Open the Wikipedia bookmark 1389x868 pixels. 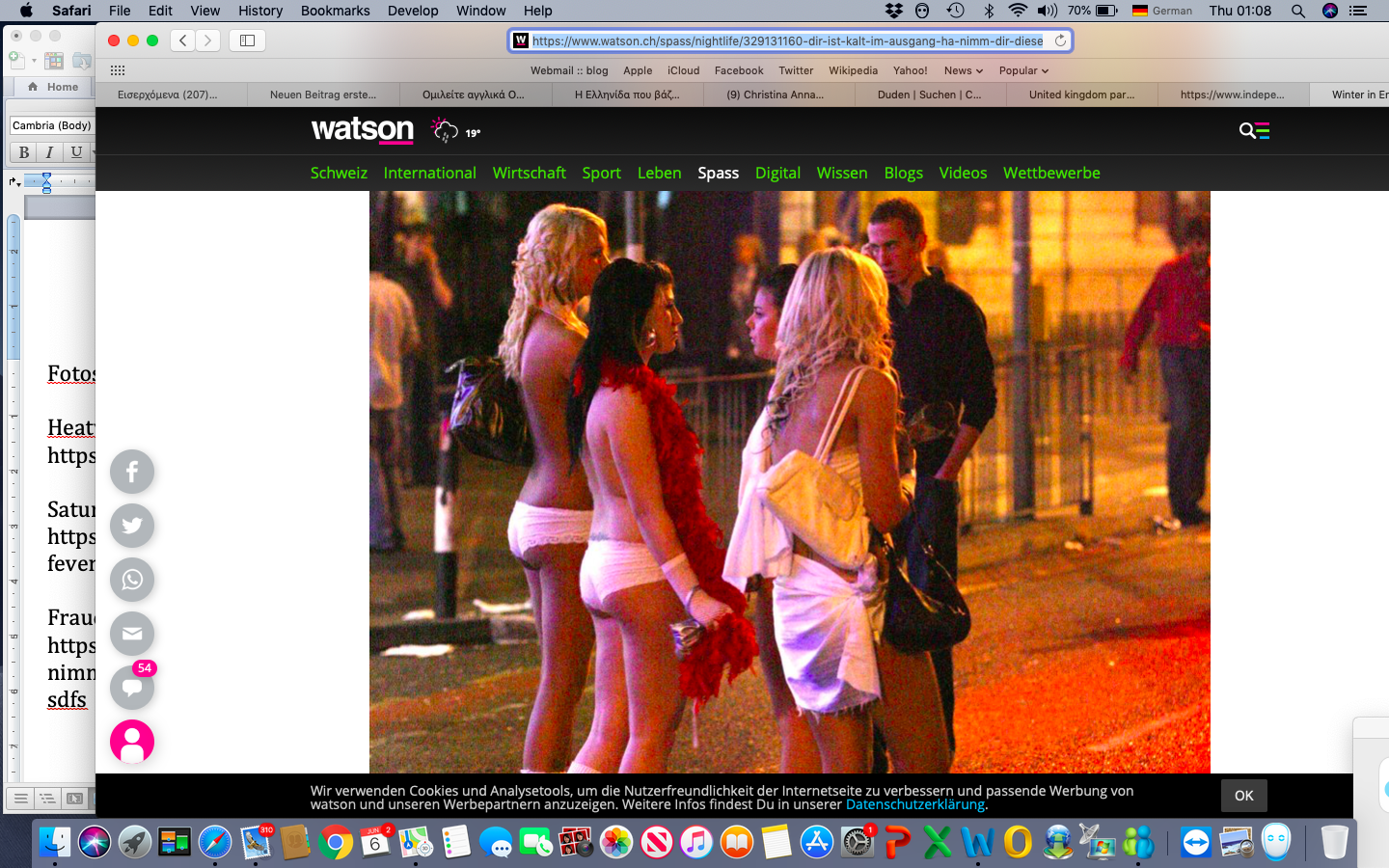(853, 70)
